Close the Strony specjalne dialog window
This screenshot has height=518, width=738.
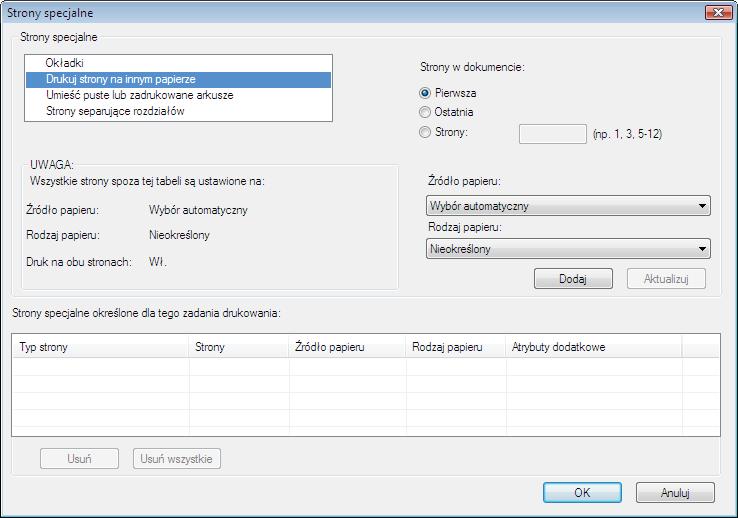(x=718, y=12)
